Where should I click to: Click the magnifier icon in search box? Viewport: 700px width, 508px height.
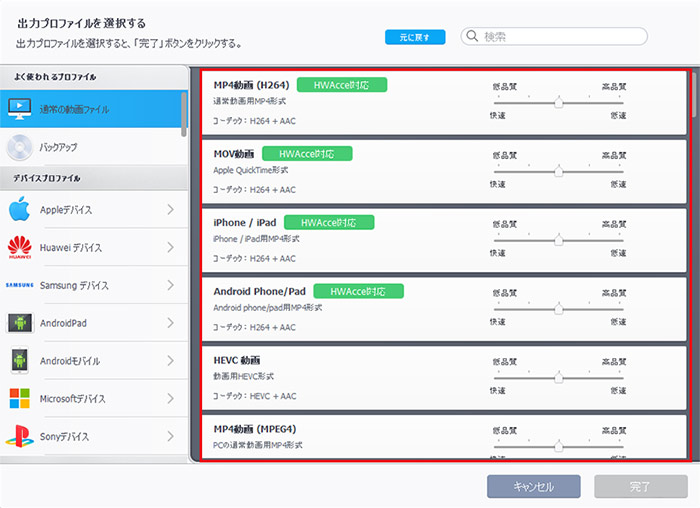[x=472, y=36]
